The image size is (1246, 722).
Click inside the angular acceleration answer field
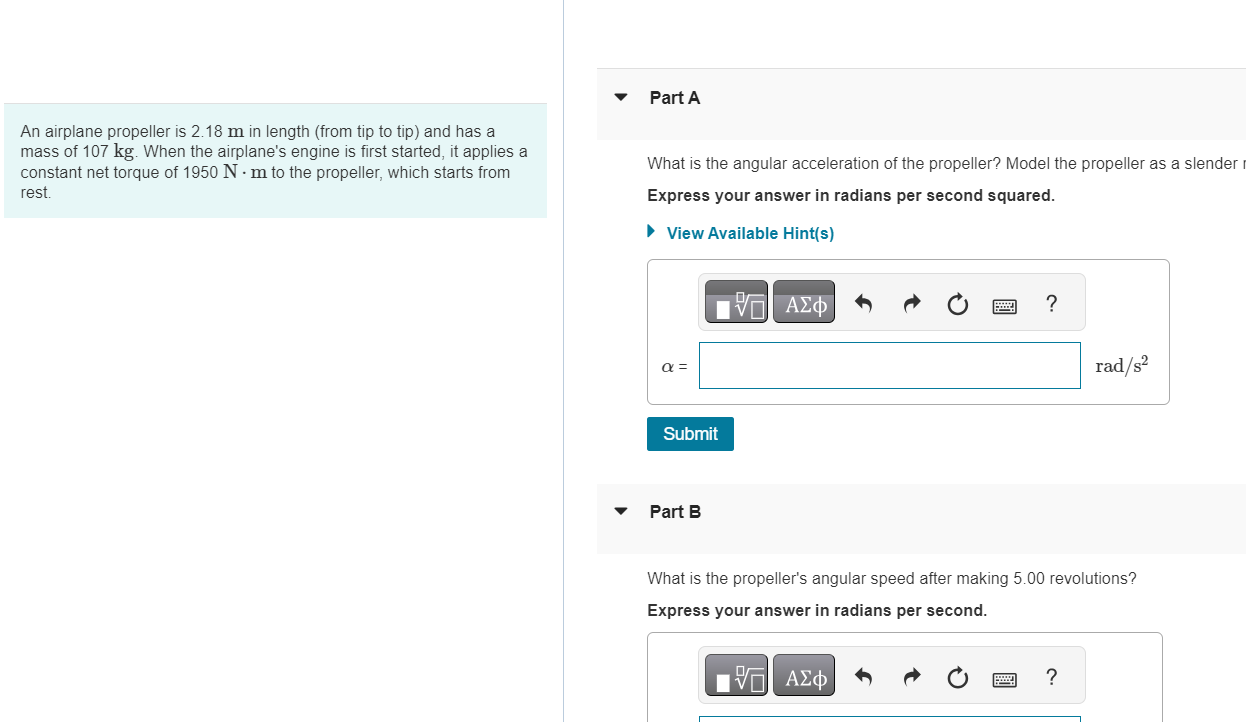point(889,365)
